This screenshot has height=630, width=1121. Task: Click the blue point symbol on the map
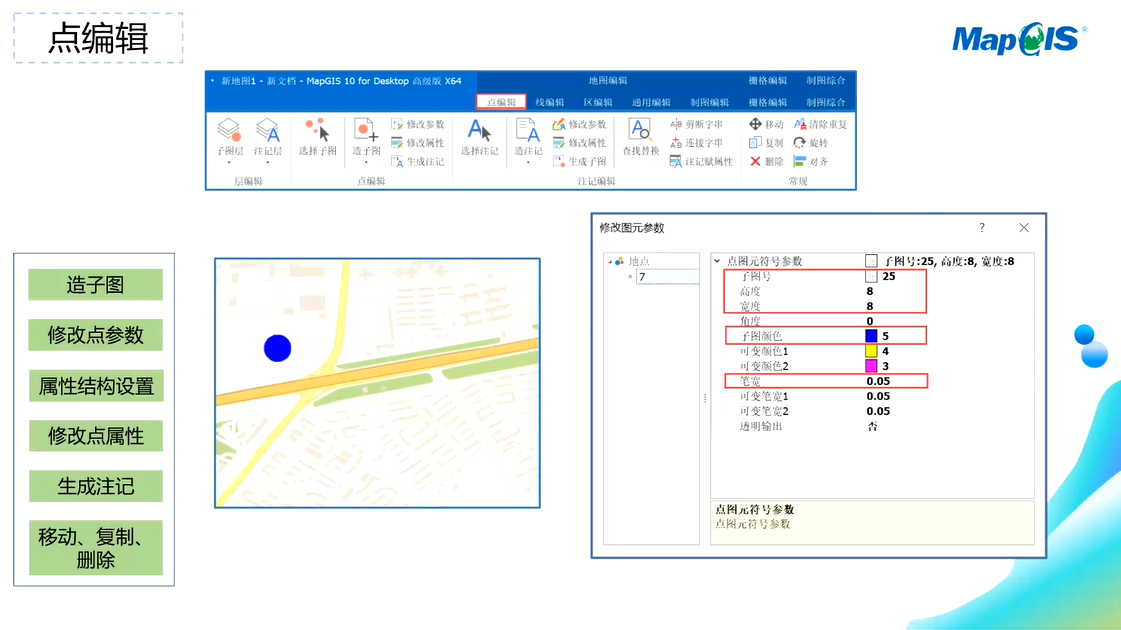pos(277,348)
